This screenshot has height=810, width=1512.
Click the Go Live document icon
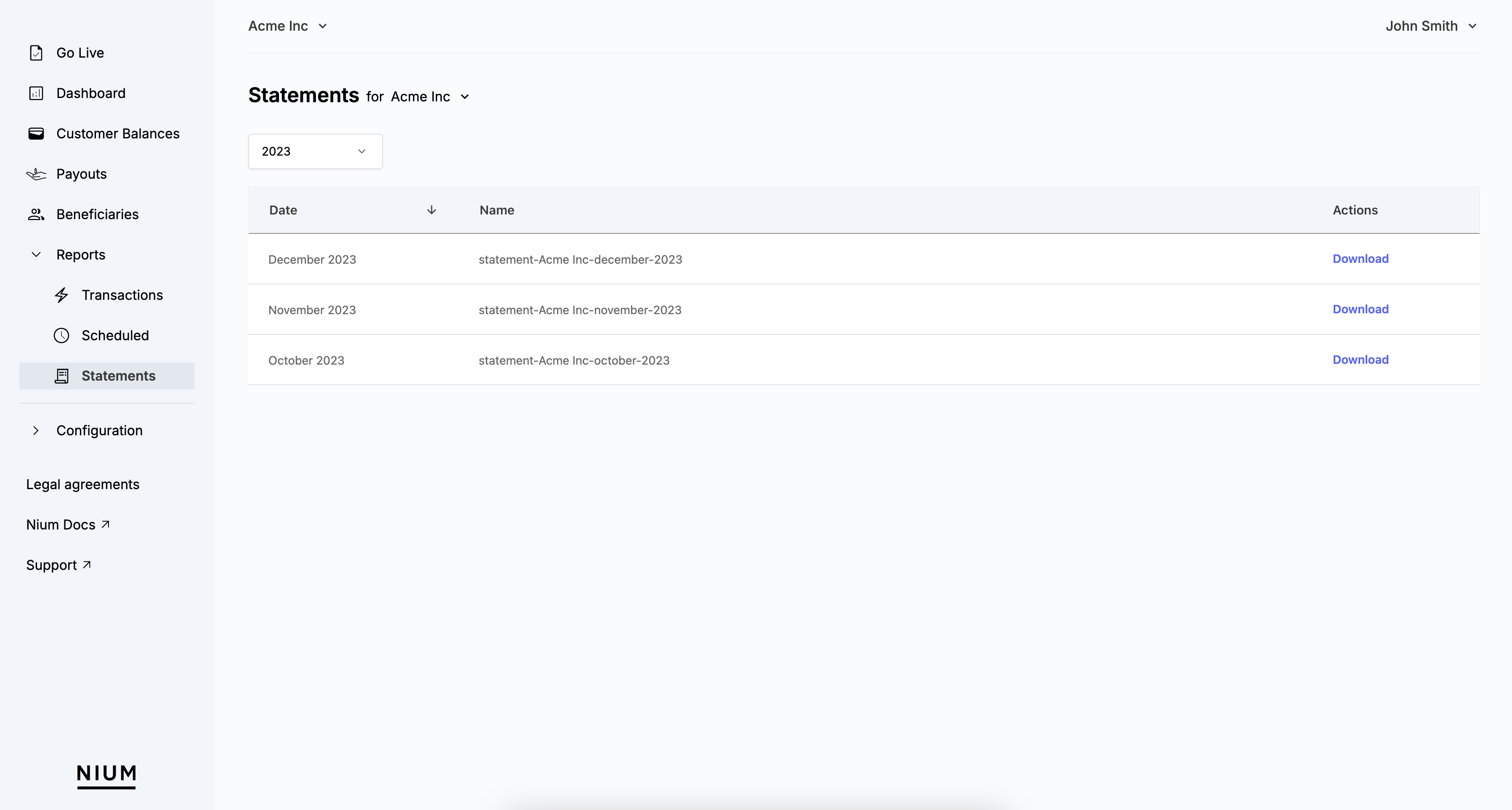click(36, 53)
